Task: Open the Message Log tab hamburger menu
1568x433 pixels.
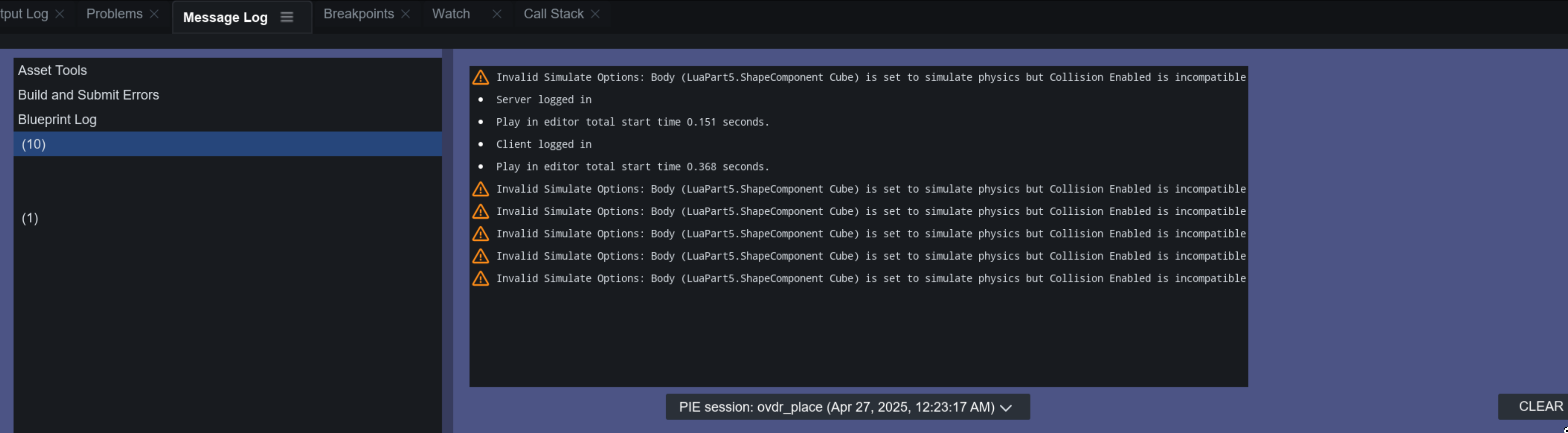Action: tap(287, 18)
